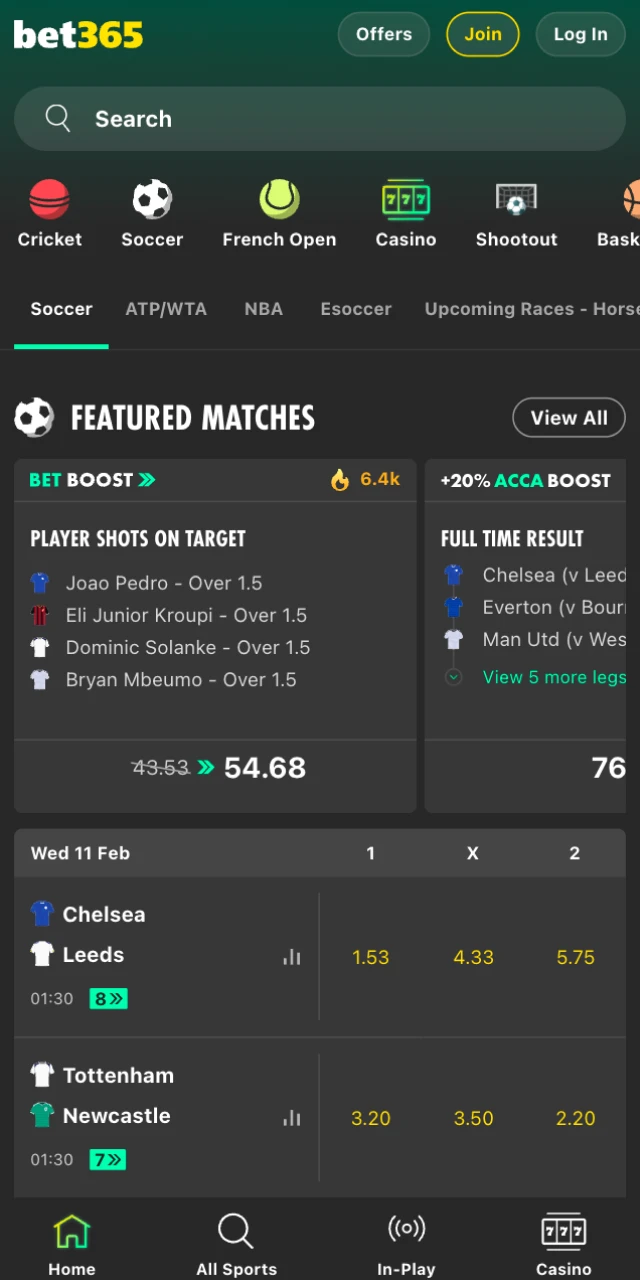Select the ATP/WTA tab
Viewport: 640px width, 1280px height.
(166, 309)
